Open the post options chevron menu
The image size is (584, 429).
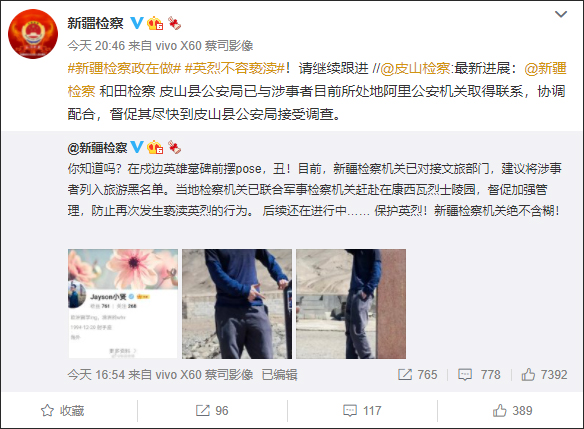[x=561, y=15]
